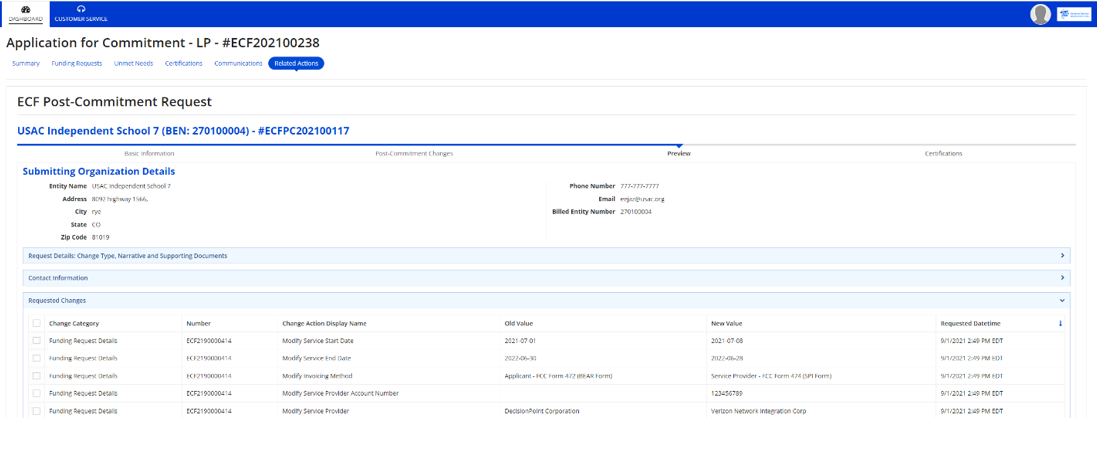Click the organization logo in top right
Viewport: 1097px width, 456px height.
(x=1074, y=14)
